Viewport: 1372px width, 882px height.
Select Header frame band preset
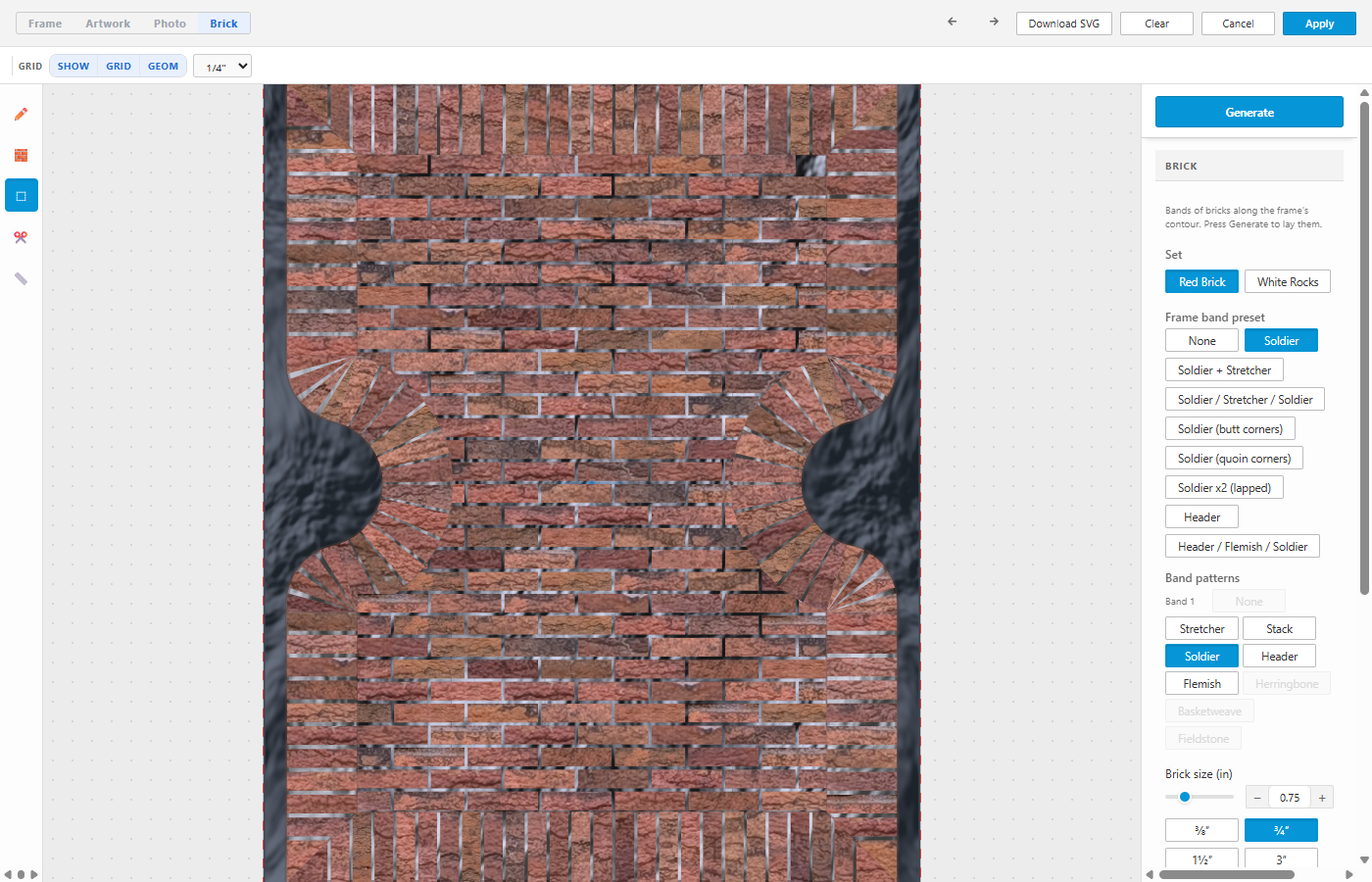pos(1201,516)
